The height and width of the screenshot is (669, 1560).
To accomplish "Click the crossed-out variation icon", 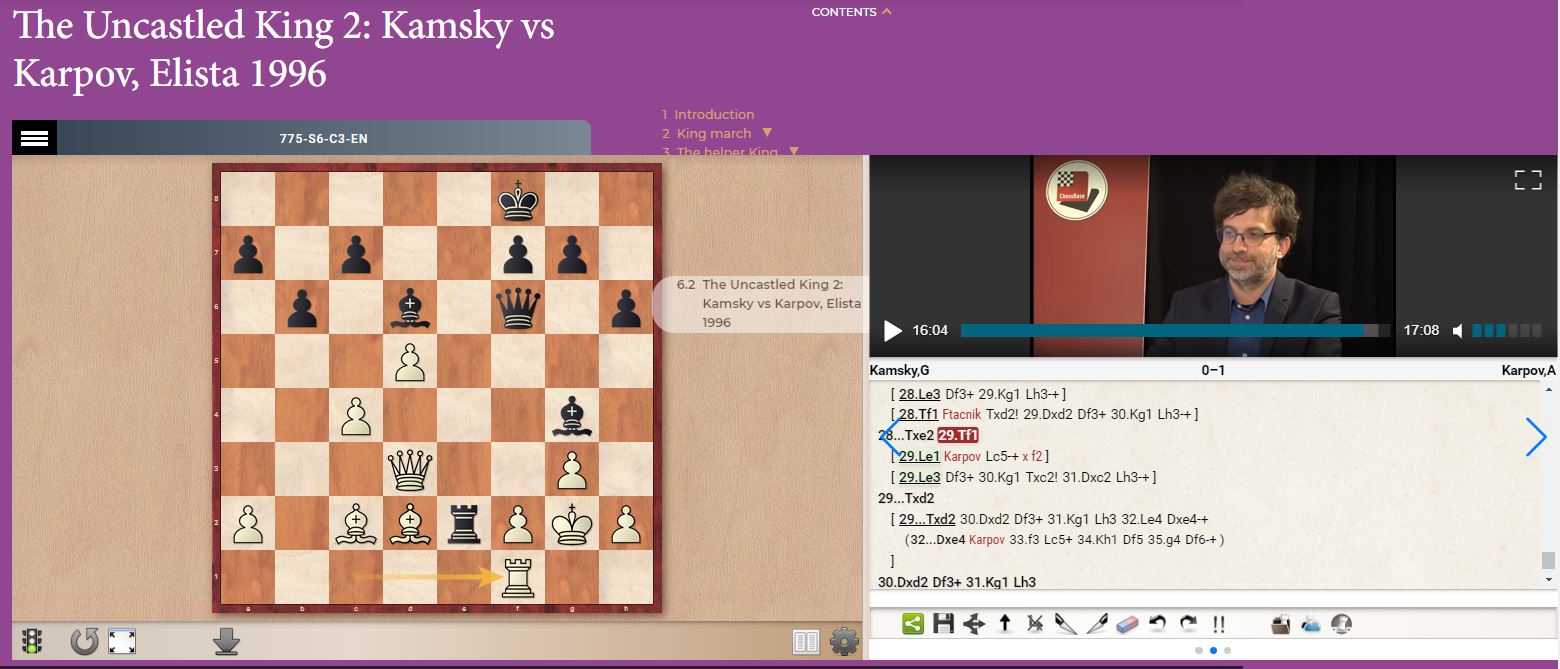I will [1035, 624].
